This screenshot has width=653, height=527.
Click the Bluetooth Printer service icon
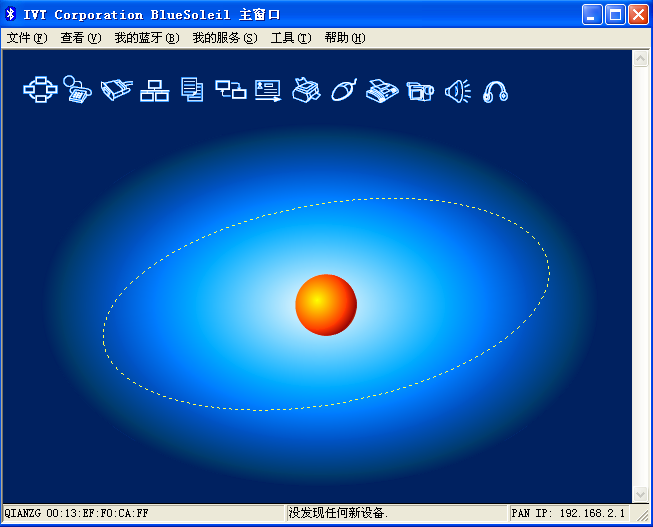pyautogui.click(x=306, y=90)
